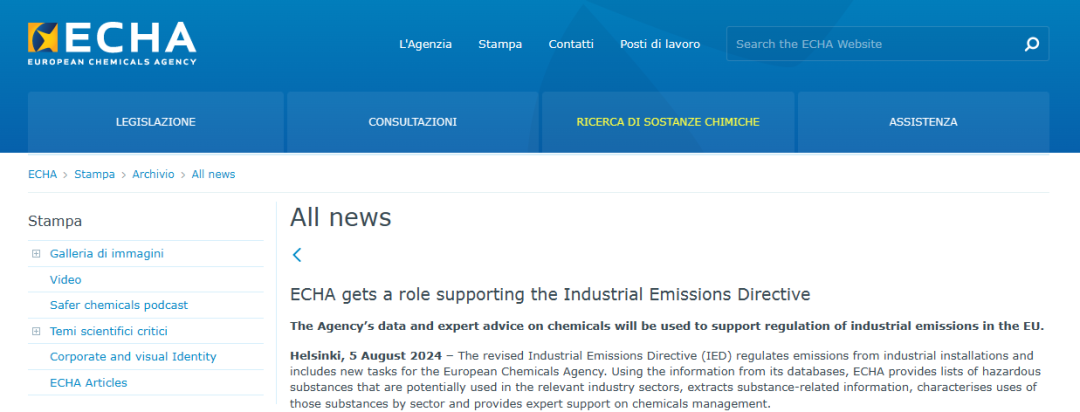This screenshot has height=412, width=1080.
Task: Click Archivio in the breadcrumb
Action: (153, 174)
